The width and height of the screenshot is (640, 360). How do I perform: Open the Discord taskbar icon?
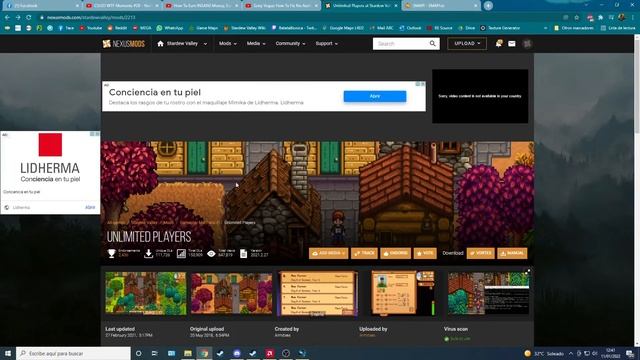coord(237,353)
